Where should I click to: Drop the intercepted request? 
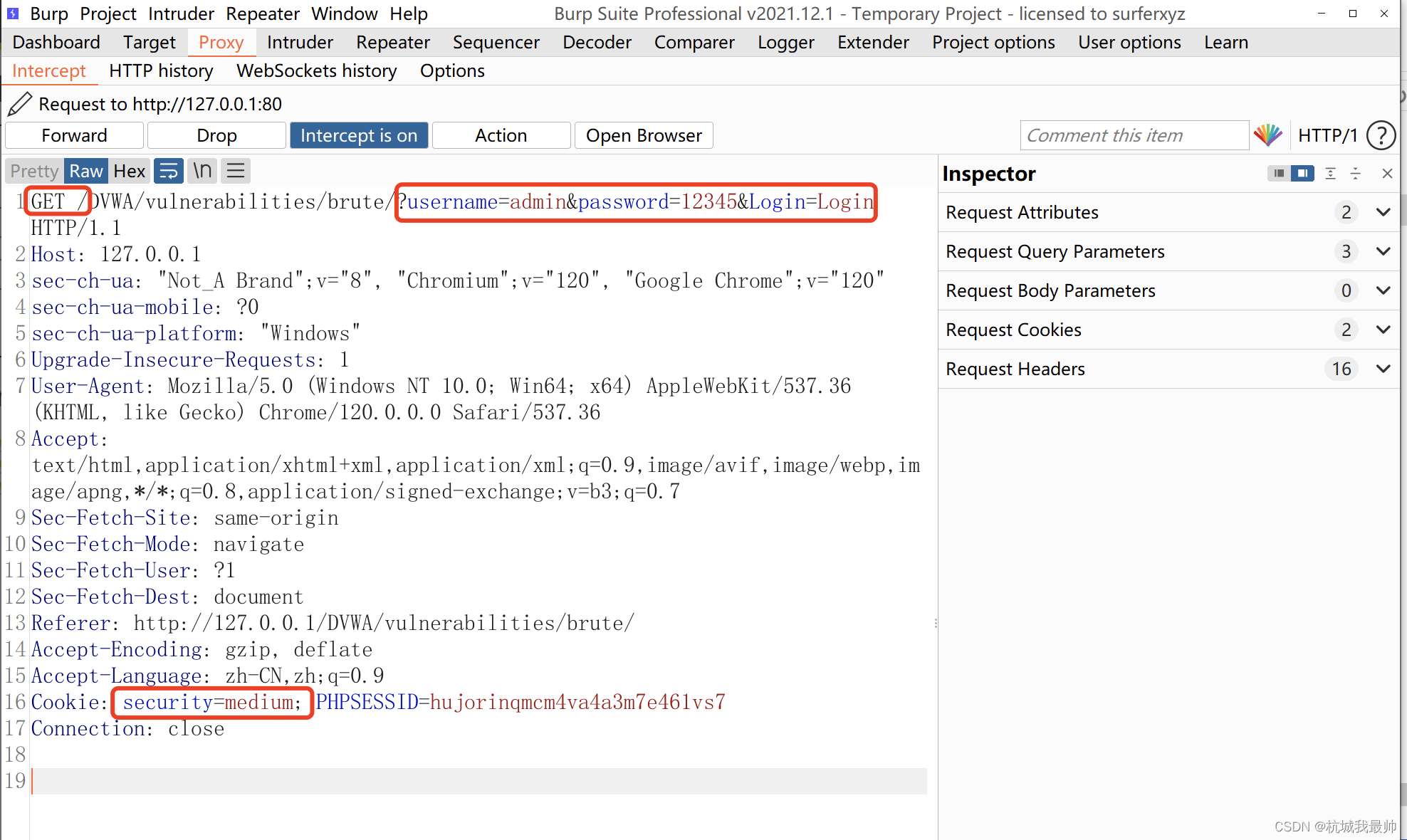[x=216, y=135]
